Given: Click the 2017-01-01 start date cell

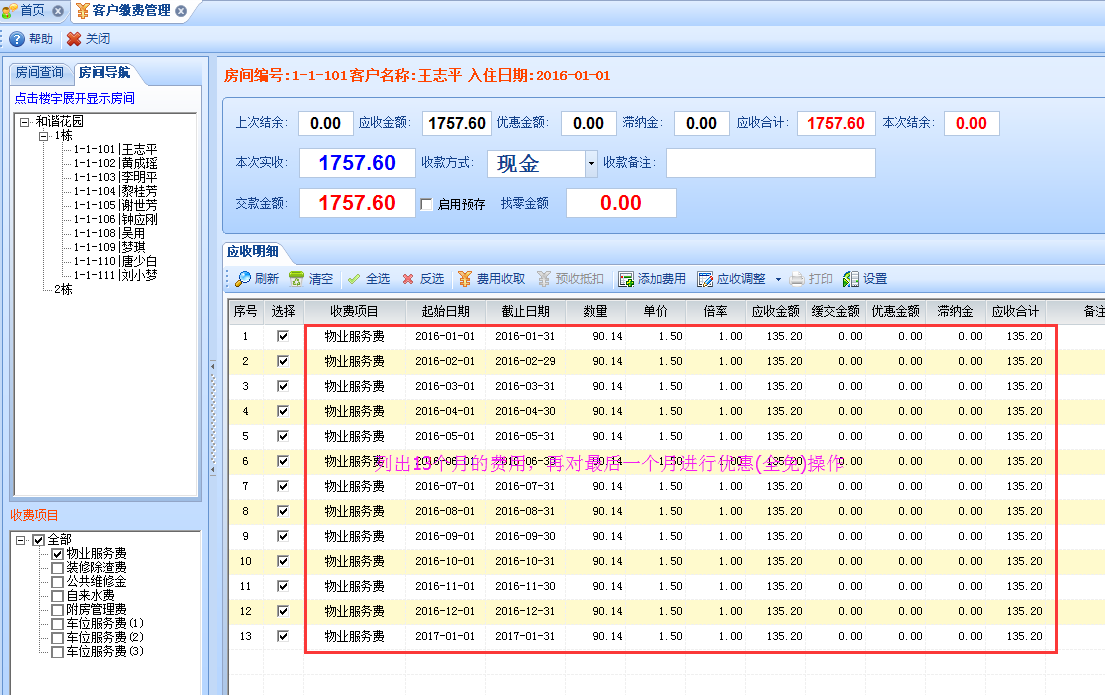Looking at the screenshot, I should tap(445, 636).
